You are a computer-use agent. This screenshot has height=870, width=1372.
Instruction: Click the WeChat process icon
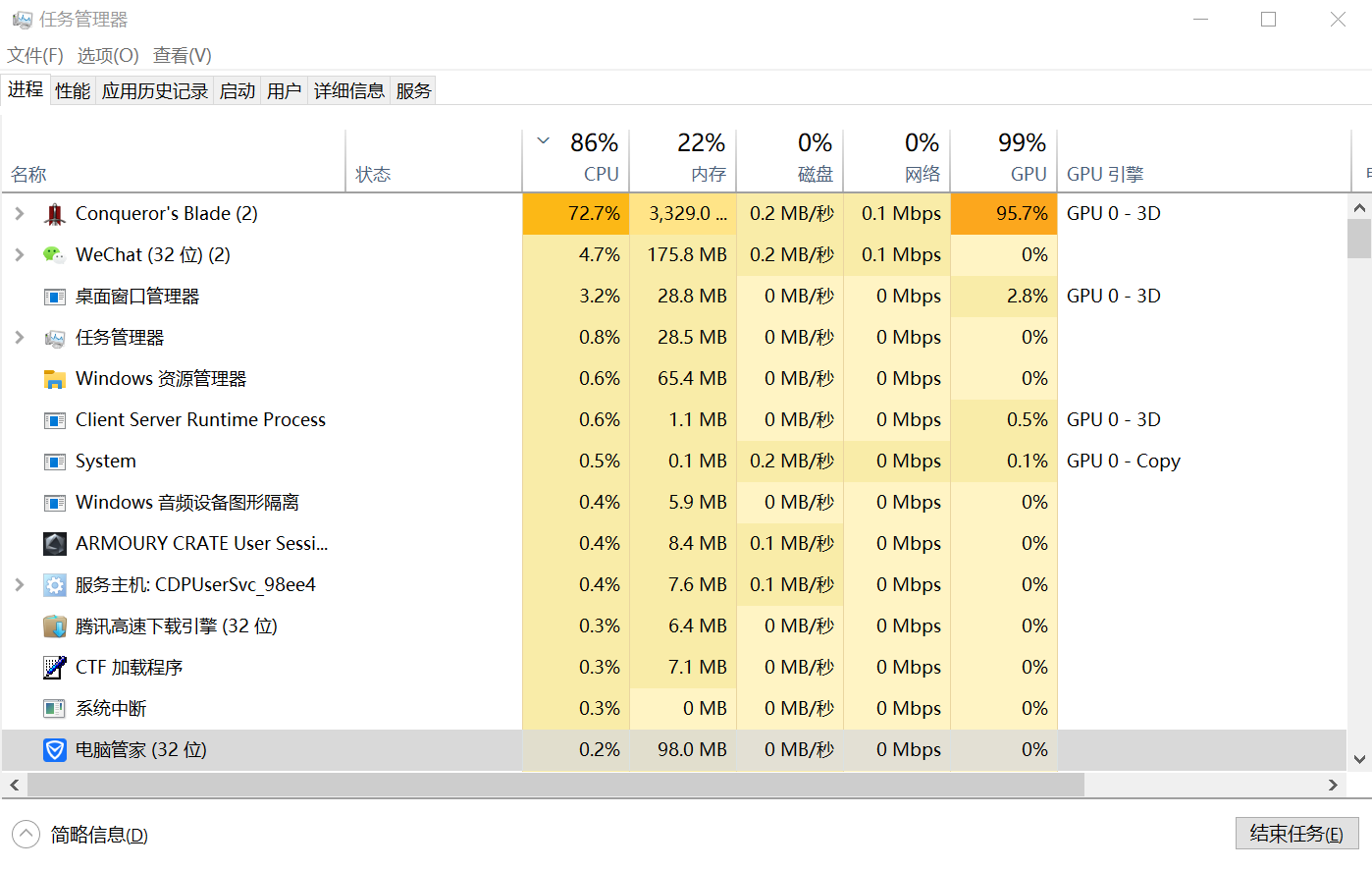[55, 255]
